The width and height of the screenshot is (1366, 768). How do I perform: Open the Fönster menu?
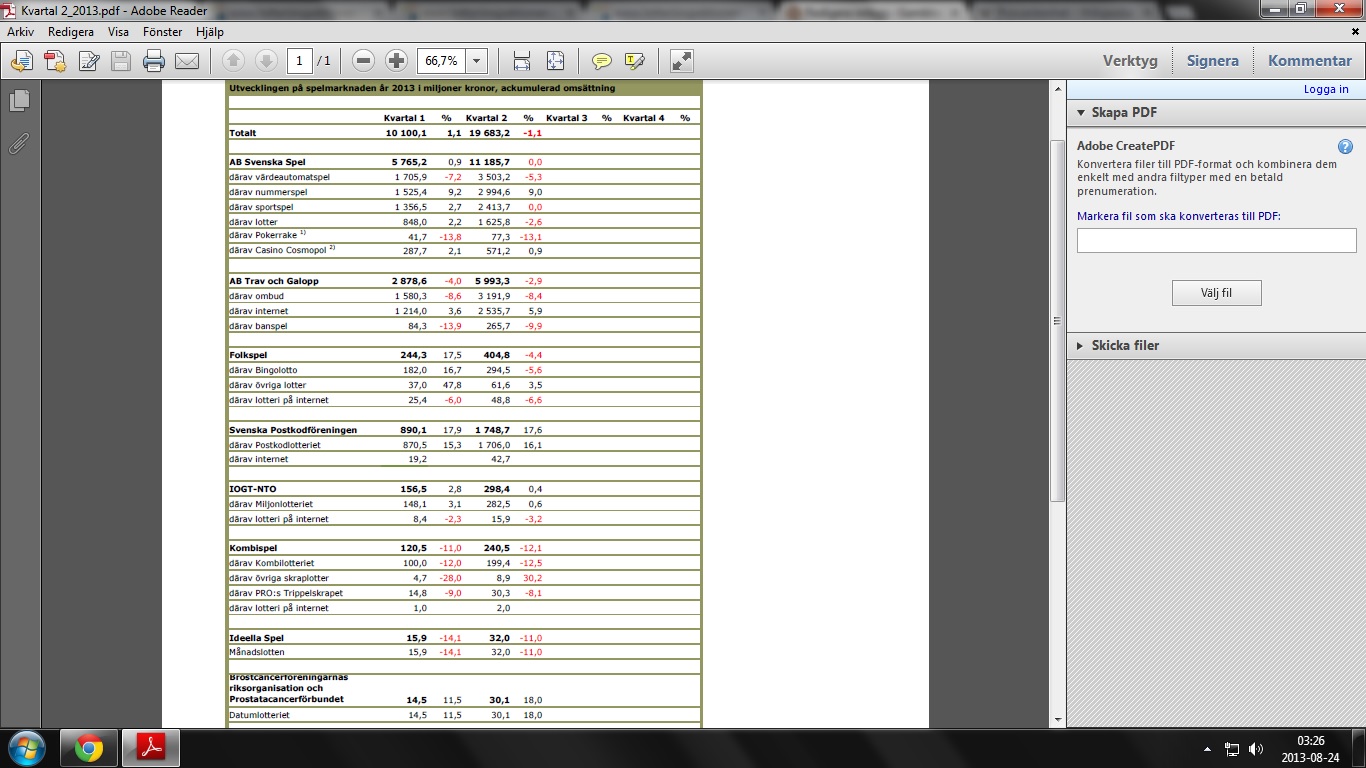pyautogui.click(x=163, y=32)
